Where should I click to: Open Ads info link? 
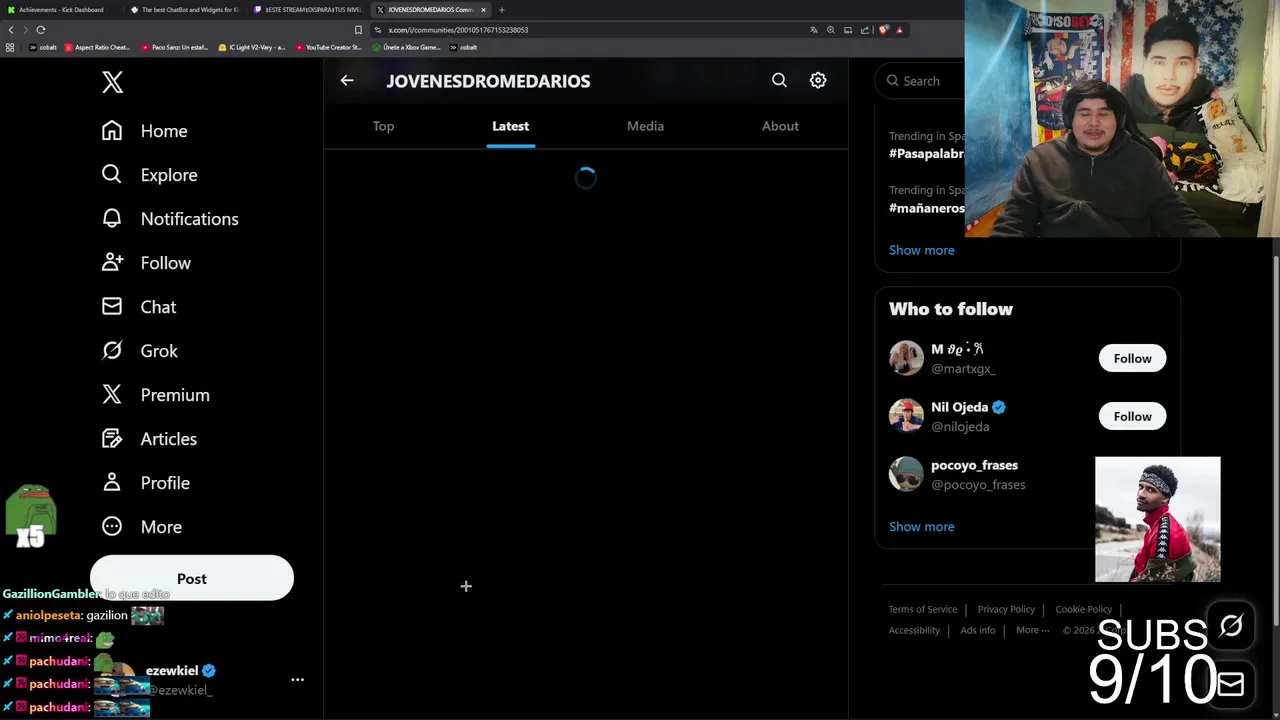coord(978,630)
